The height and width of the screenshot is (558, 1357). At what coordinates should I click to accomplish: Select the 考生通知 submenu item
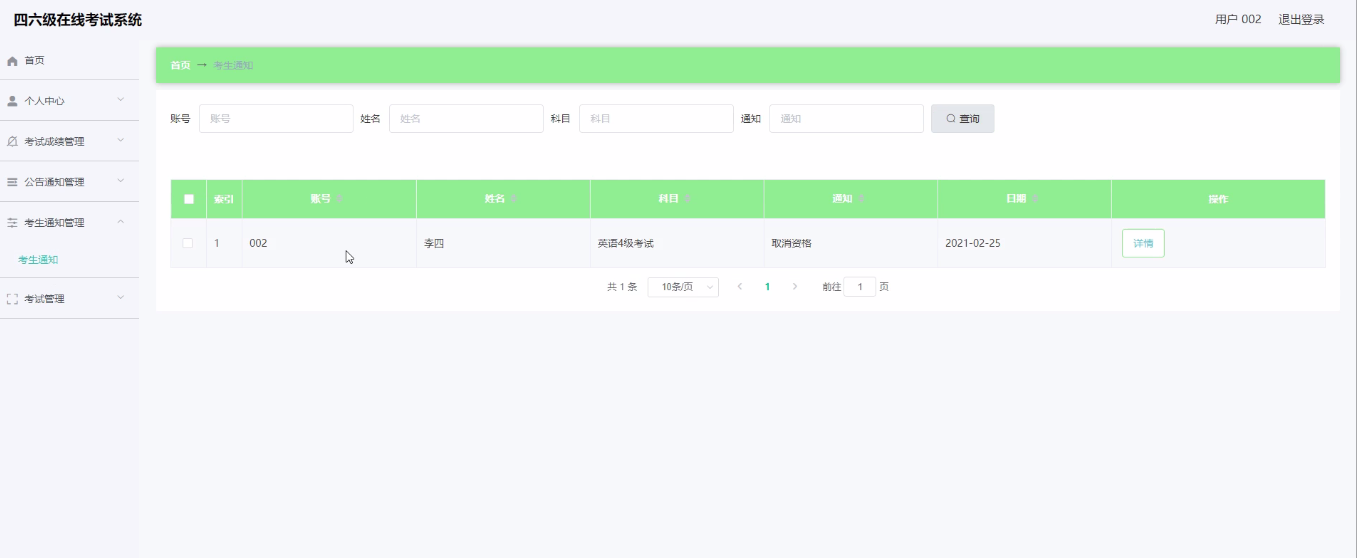[x=38, y=260]
